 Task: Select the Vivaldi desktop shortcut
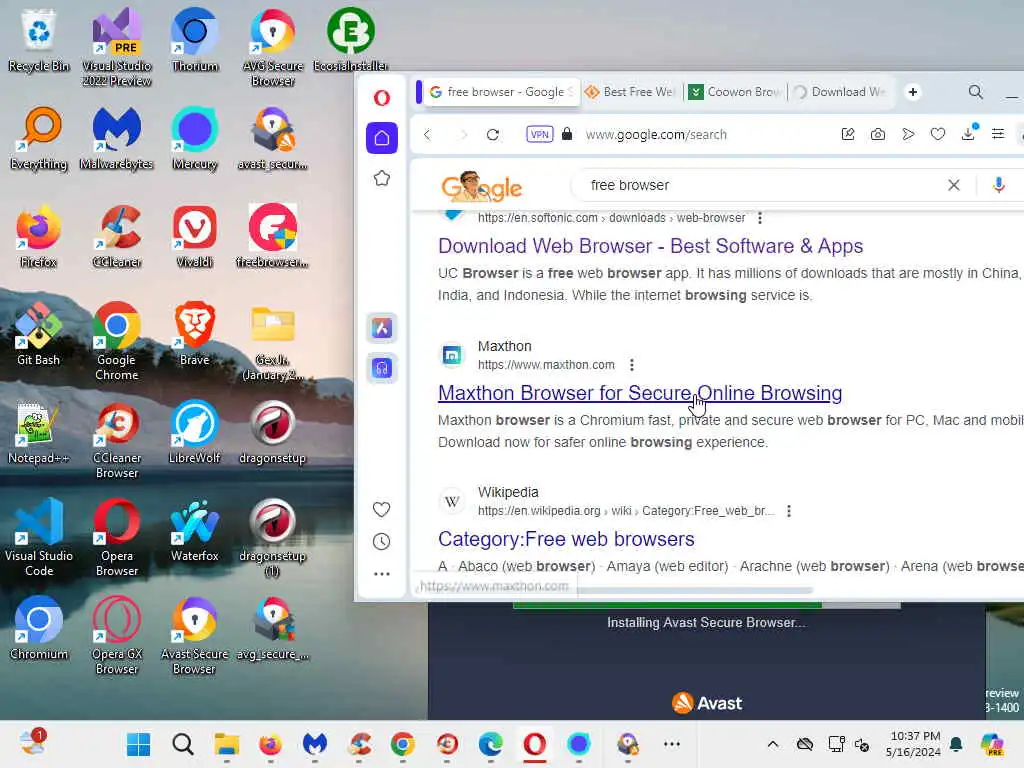[x=195, y=236]
